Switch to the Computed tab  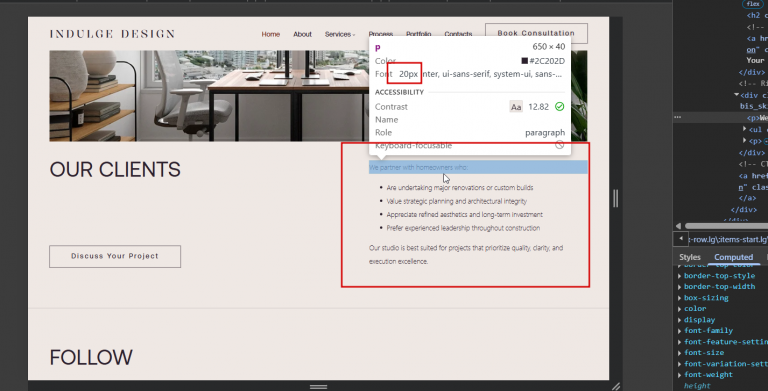(733, 257)
